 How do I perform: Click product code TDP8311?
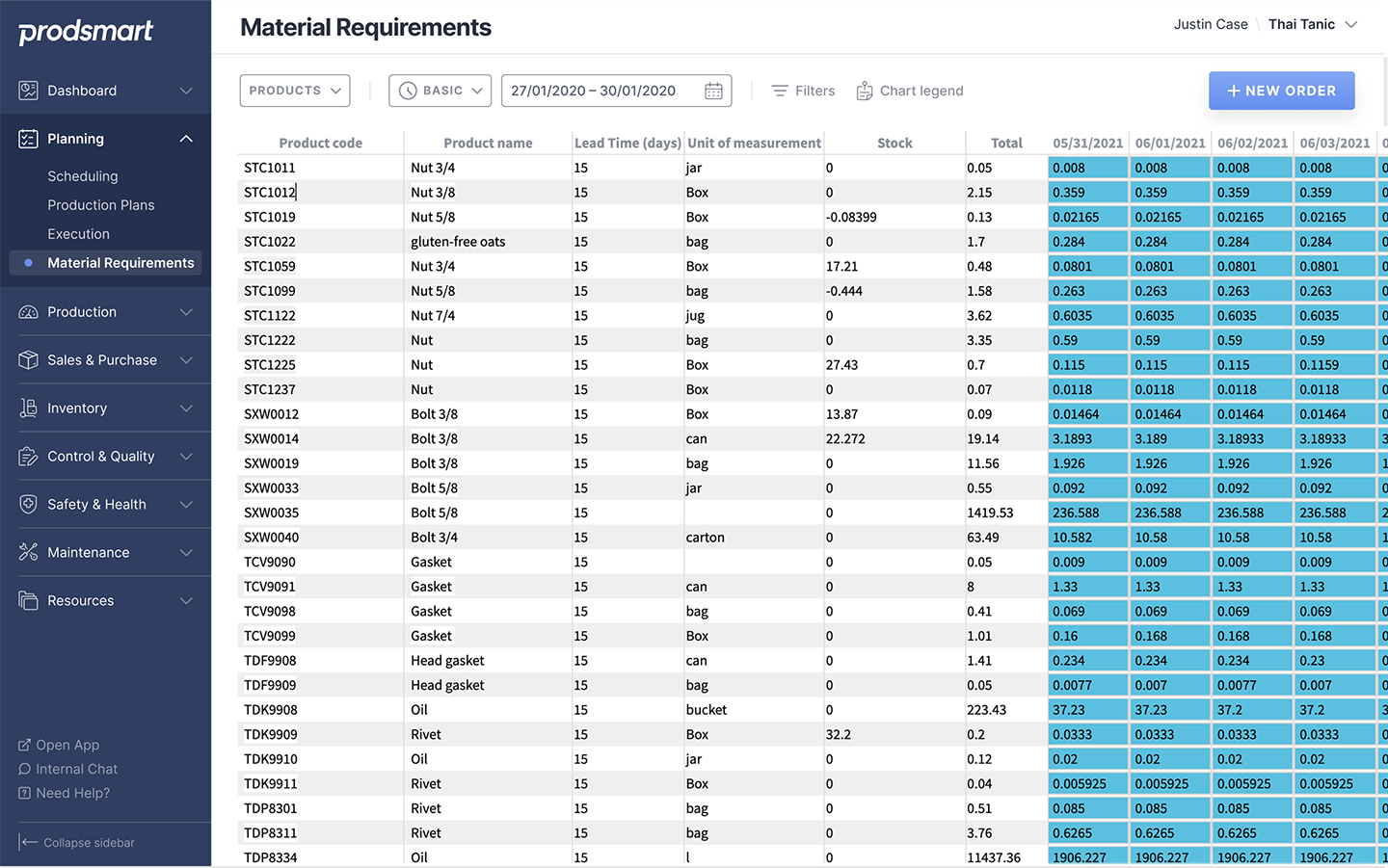coord(270,833)
